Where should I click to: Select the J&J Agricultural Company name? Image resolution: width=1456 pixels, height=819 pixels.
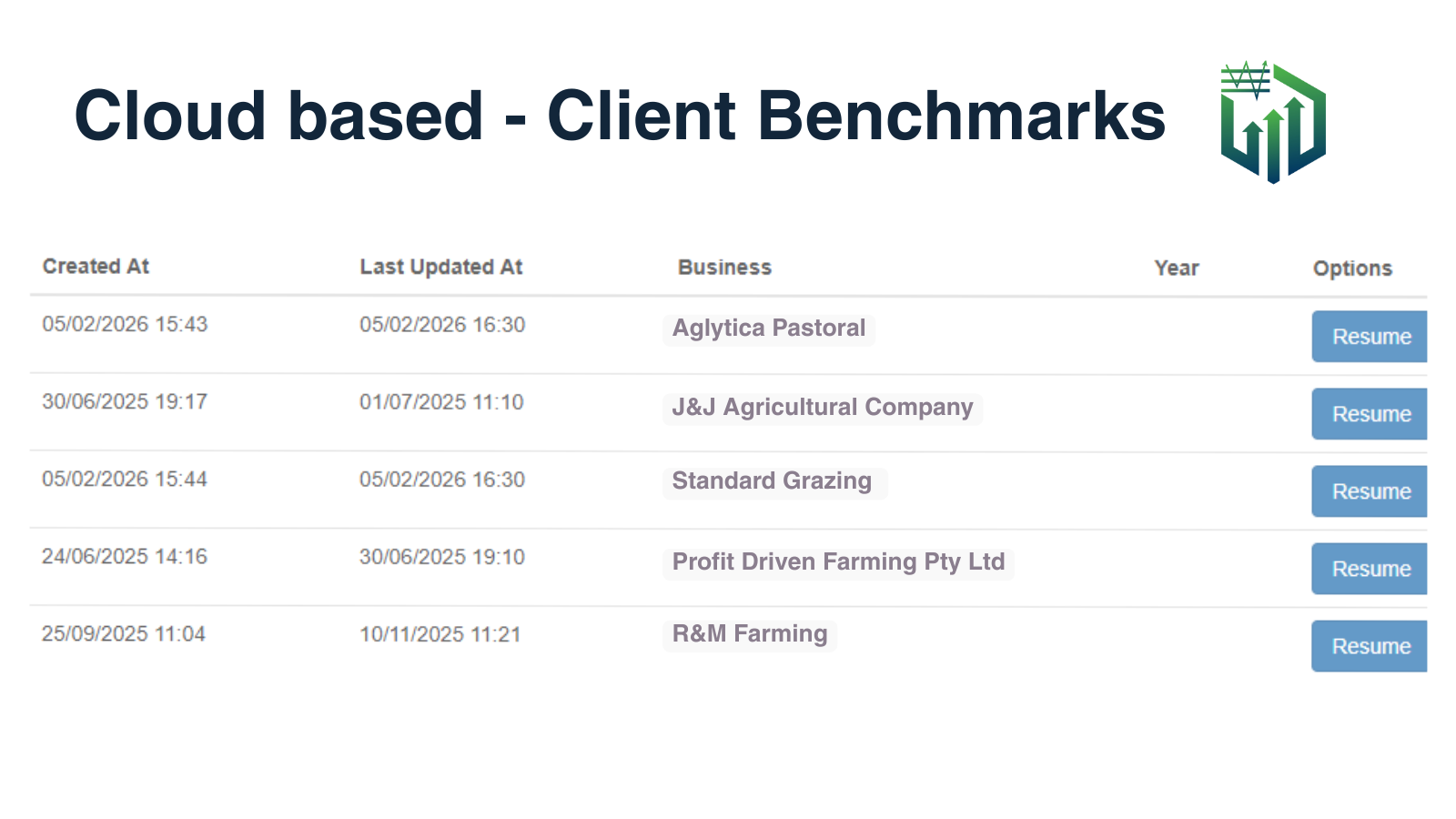pos(823,407)
